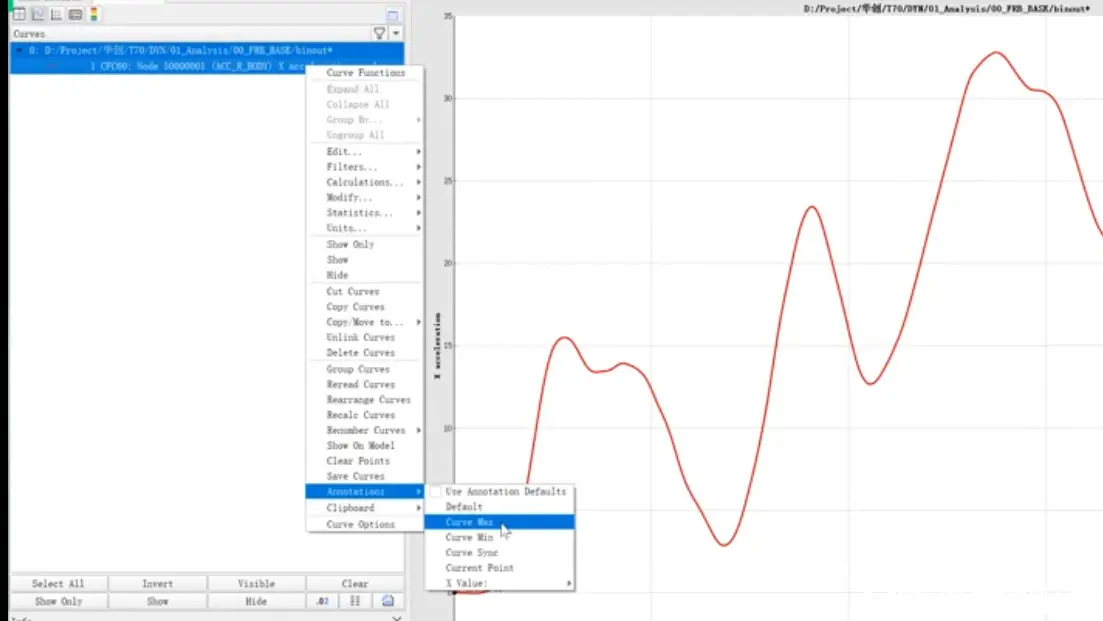The image size is (1103, 621).
Task: Click the table layout icon in toolbar
Action: tap(19, 14)
